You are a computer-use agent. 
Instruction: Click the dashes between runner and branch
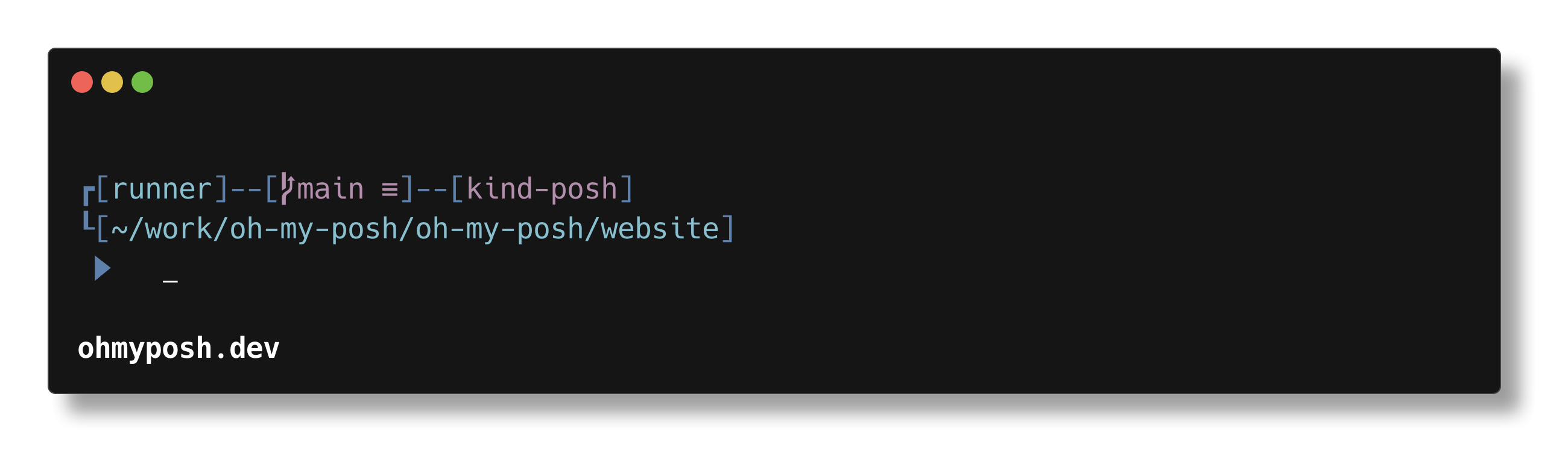246,189
